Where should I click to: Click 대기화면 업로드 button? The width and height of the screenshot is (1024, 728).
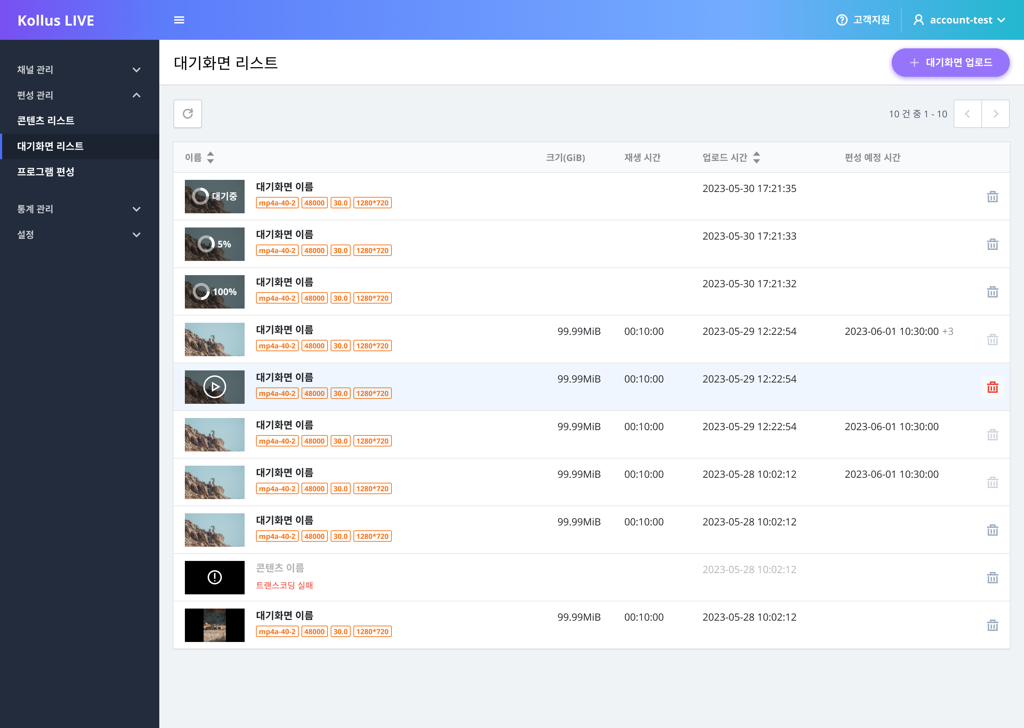[x=950, y=63]
